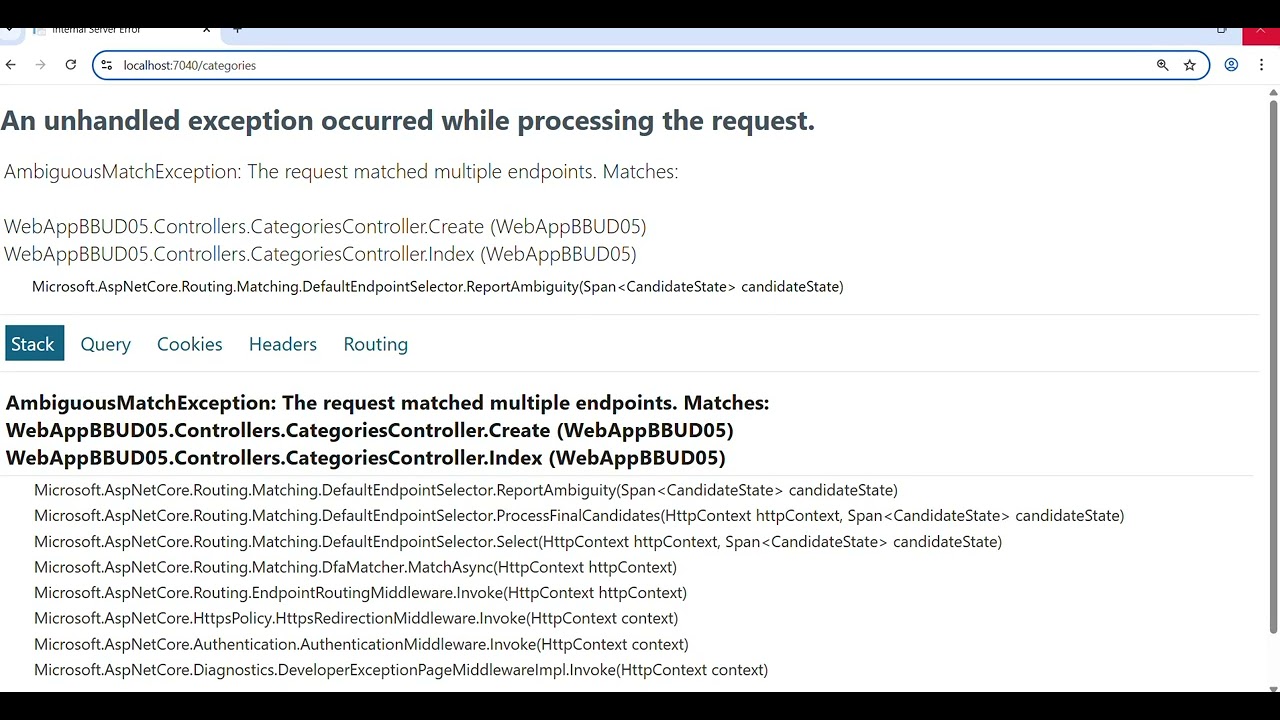Screen dimensions: 1280x720
Task: Click the scrollbar up arrow
Action: [x=1273, y=93]
